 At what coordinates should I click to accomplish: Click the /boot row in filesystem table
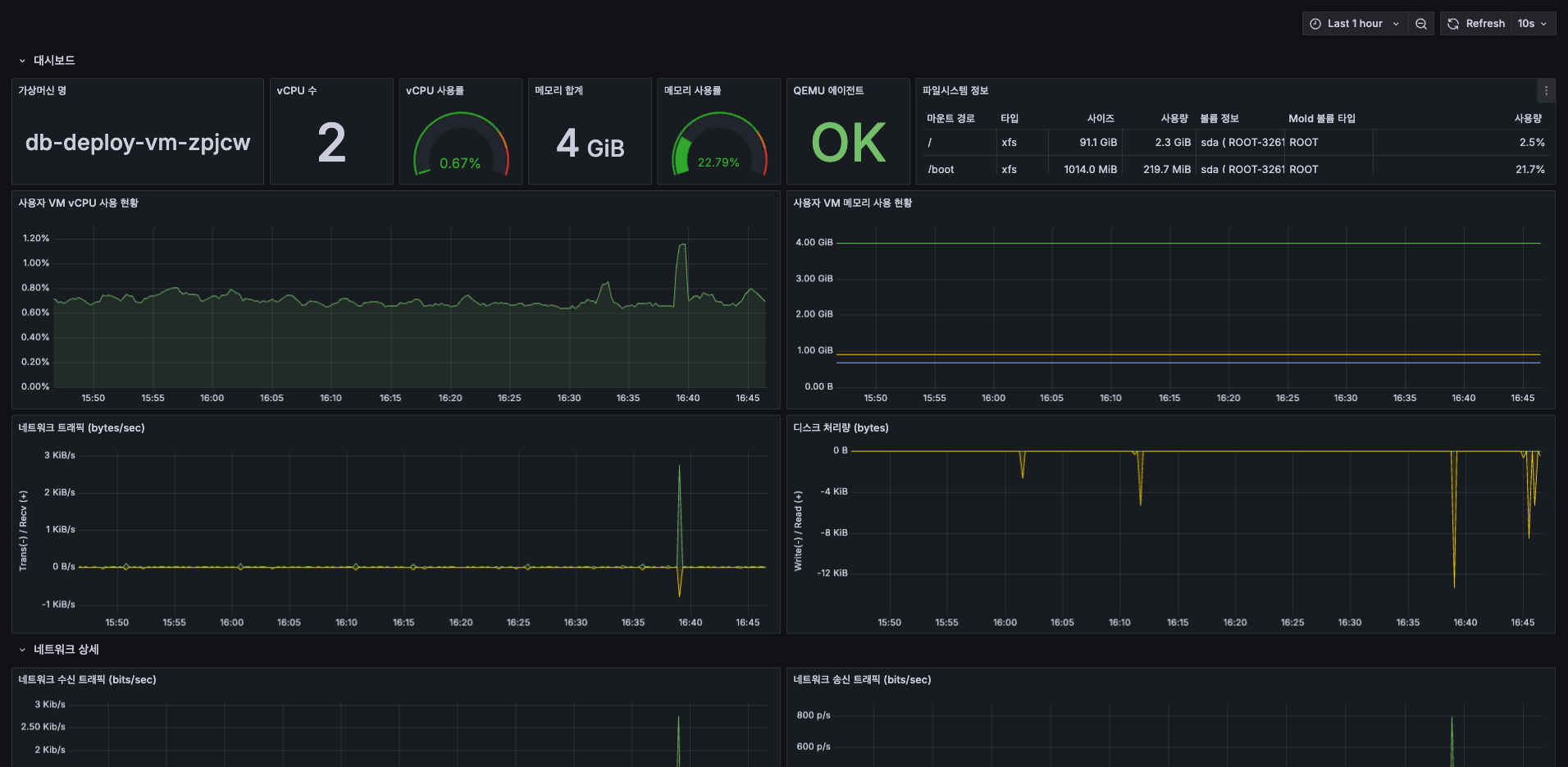pyautogui.click(x=941, y=170)
